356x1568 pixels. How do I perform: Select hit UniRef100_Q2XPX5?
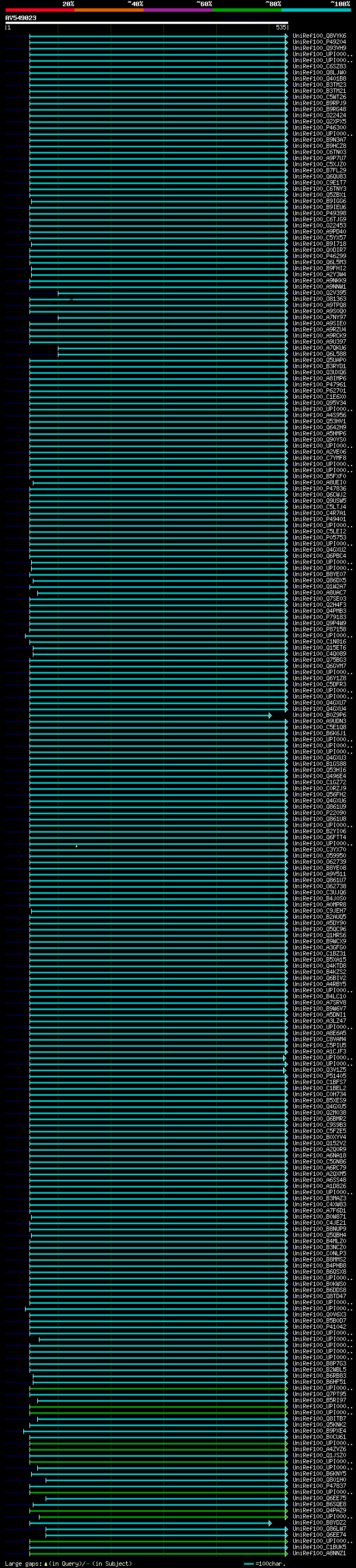tap(319, 121)
